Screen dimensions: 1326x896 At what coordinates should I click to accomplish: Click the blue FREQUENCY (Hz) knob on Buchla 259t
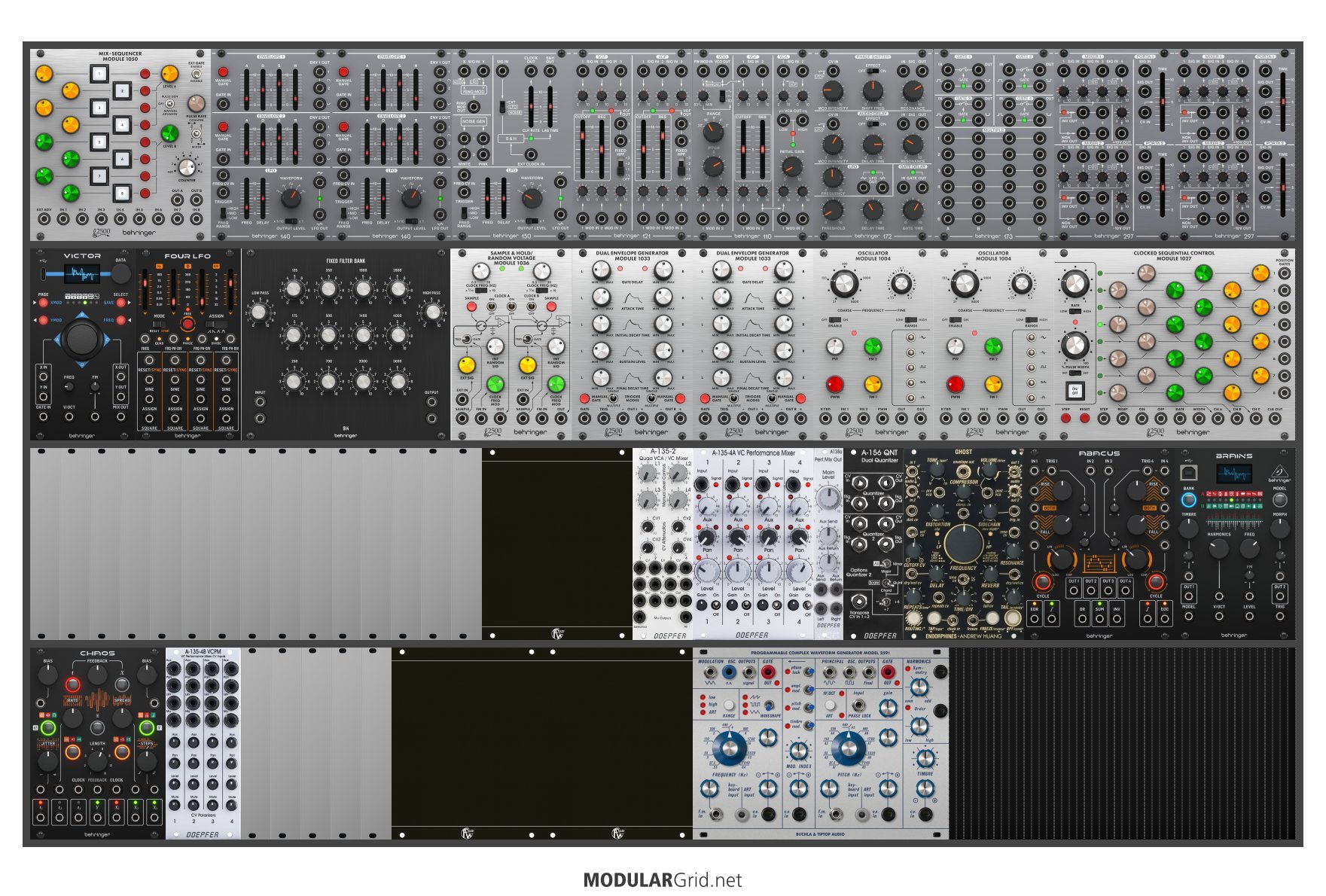pyautogui.click(x=729, y=748)
